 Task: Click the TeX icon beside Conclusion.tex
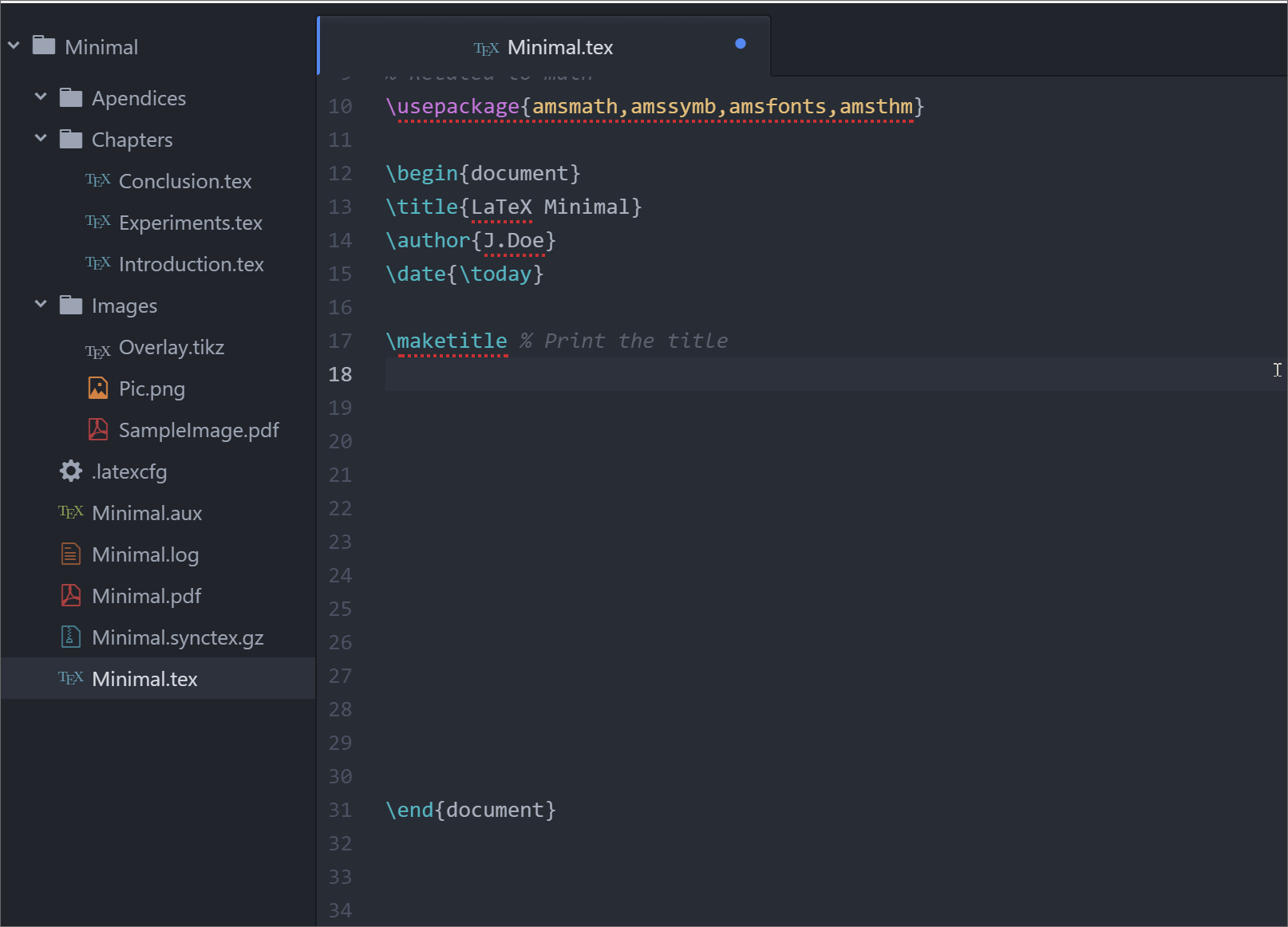(98, 180)
